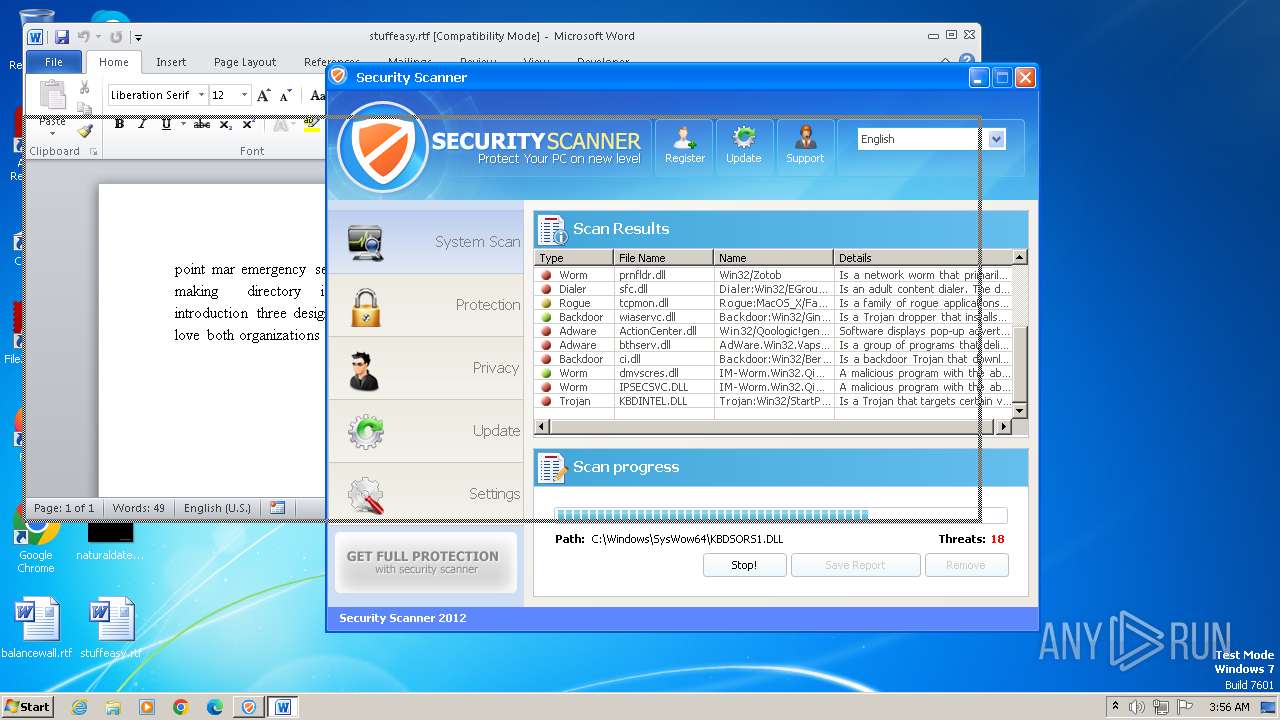Select the IPSECSVC.DLL worm row
1280x720 pixels.
(x=773, y=387)
